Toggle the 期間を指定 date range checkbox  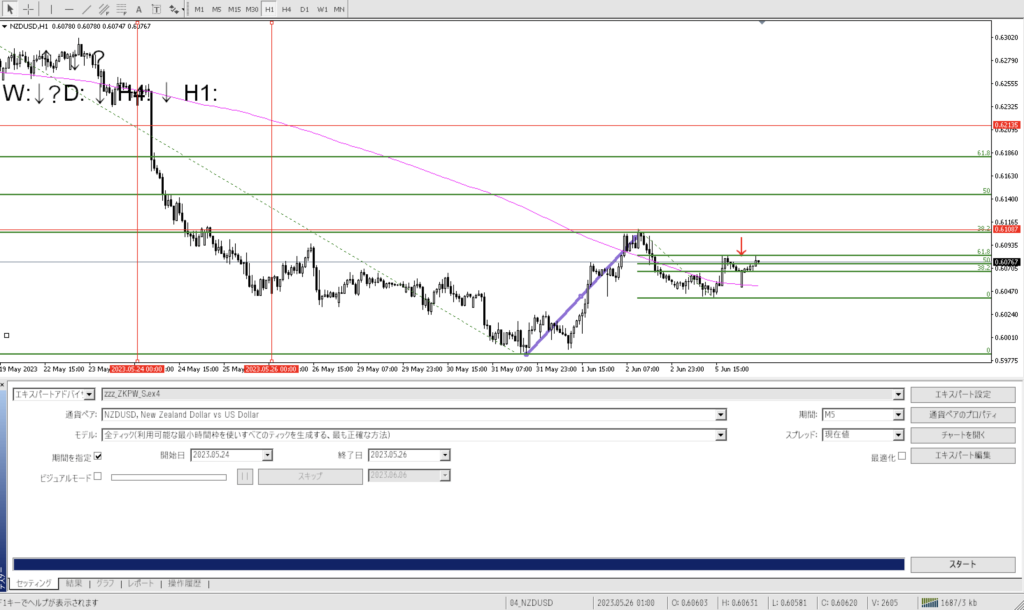click(98, 456)
